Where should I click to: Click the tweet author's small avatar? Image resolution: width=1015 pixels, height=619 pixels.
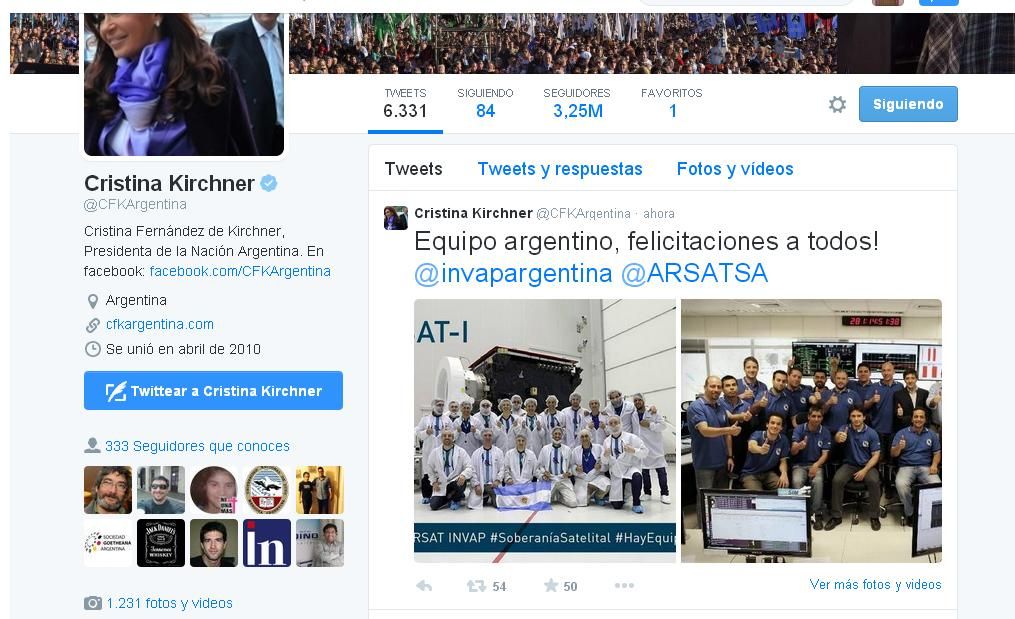click(x=396, y=218)
